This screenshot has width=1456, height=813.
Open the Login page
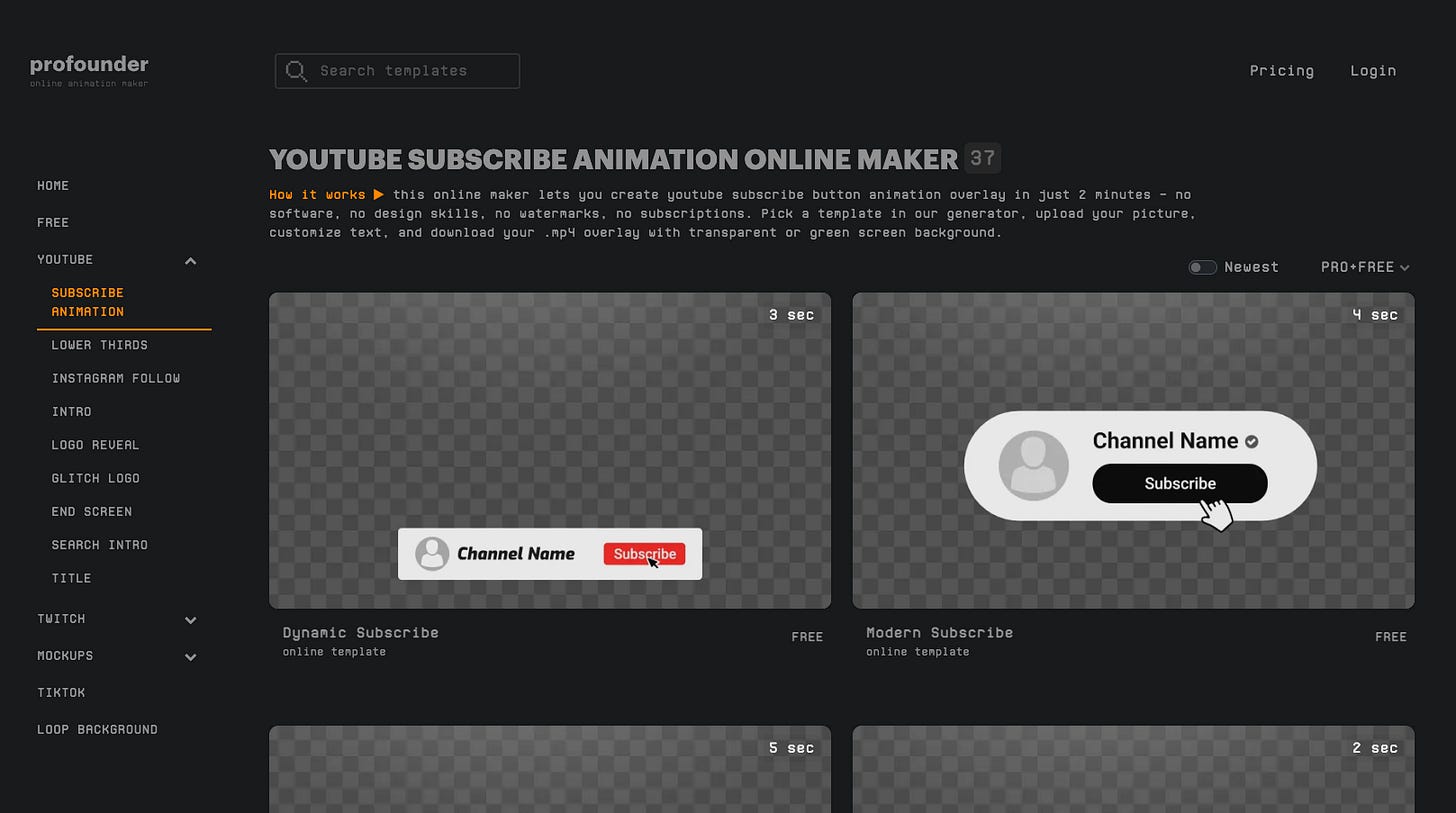pyautogui.click(x=1372, y=71)
